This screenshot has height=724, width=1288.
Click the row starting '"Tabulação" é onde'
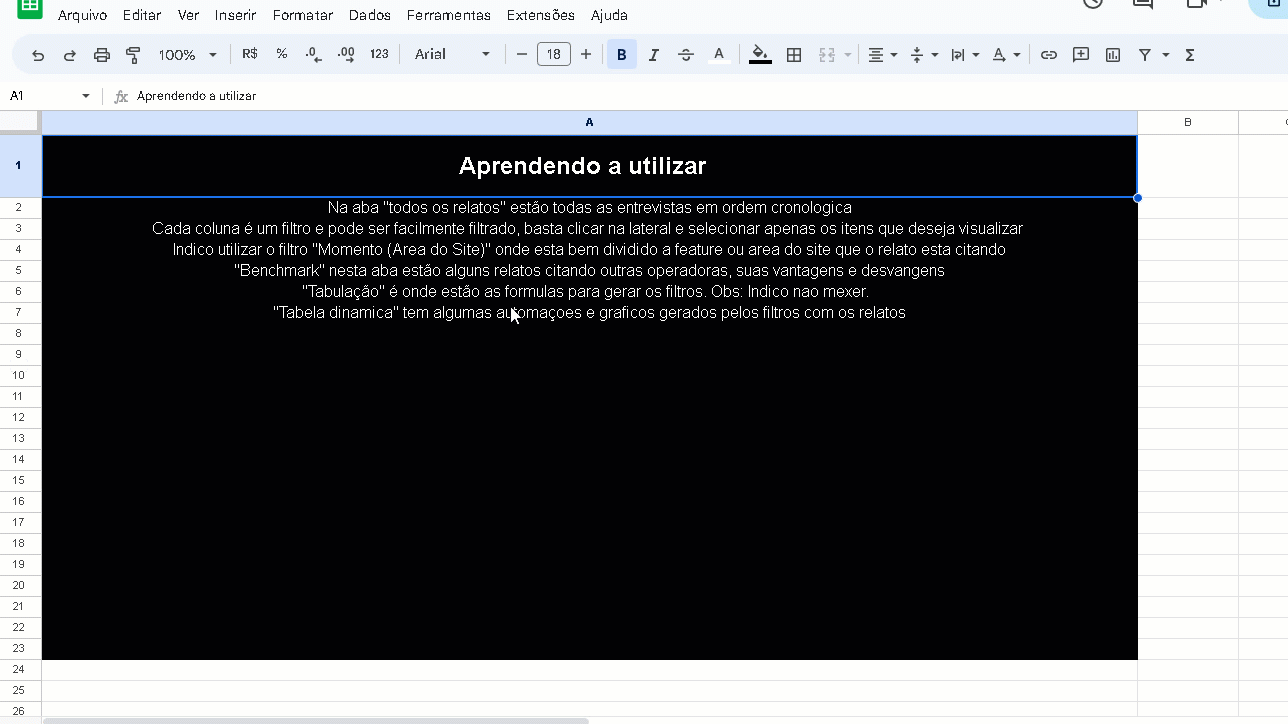[589, 292]
